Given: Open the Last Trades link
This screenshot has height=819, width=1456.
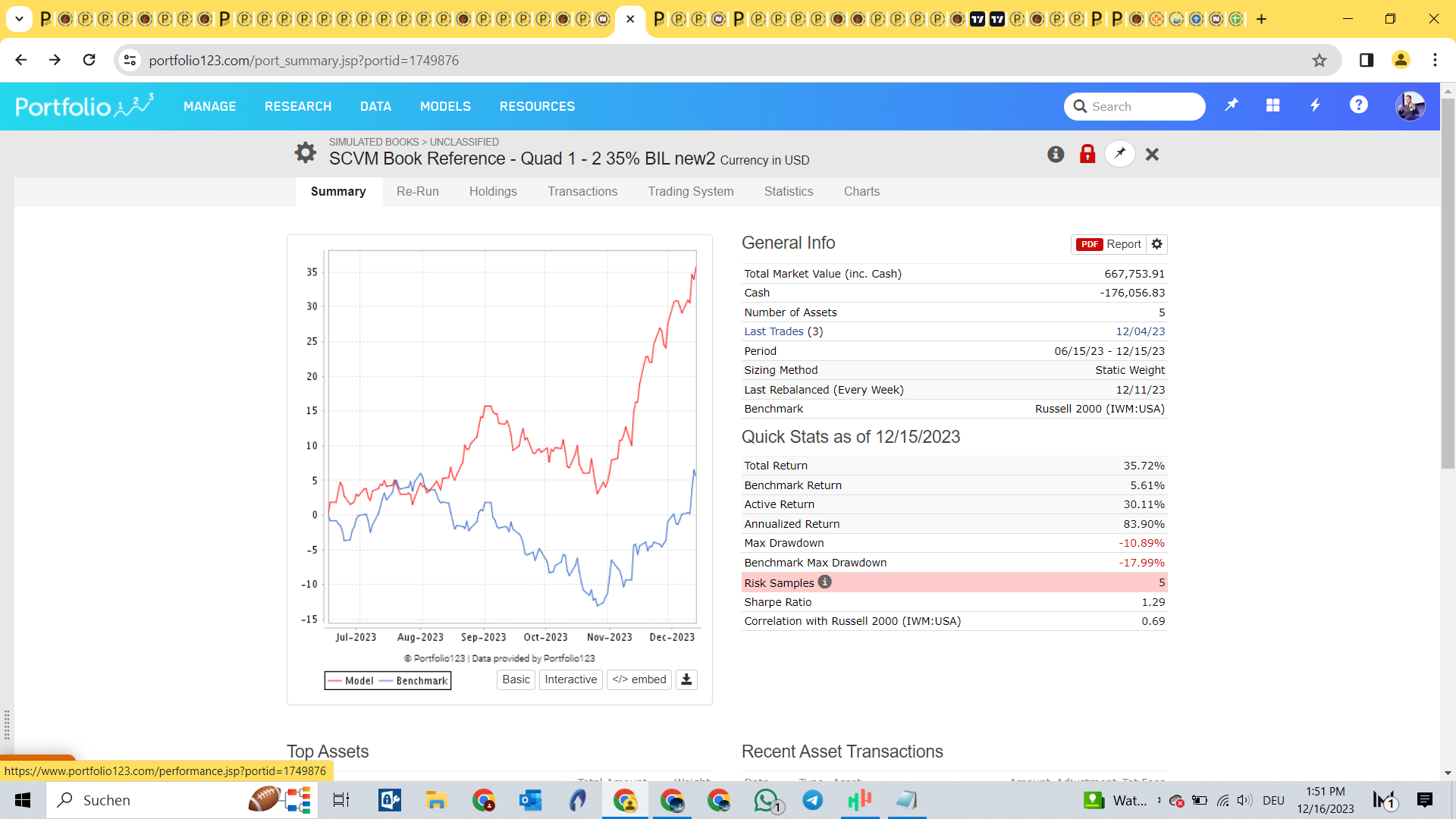Looking at the screenshot, I should pyautogui.click(x=773, y=331).
